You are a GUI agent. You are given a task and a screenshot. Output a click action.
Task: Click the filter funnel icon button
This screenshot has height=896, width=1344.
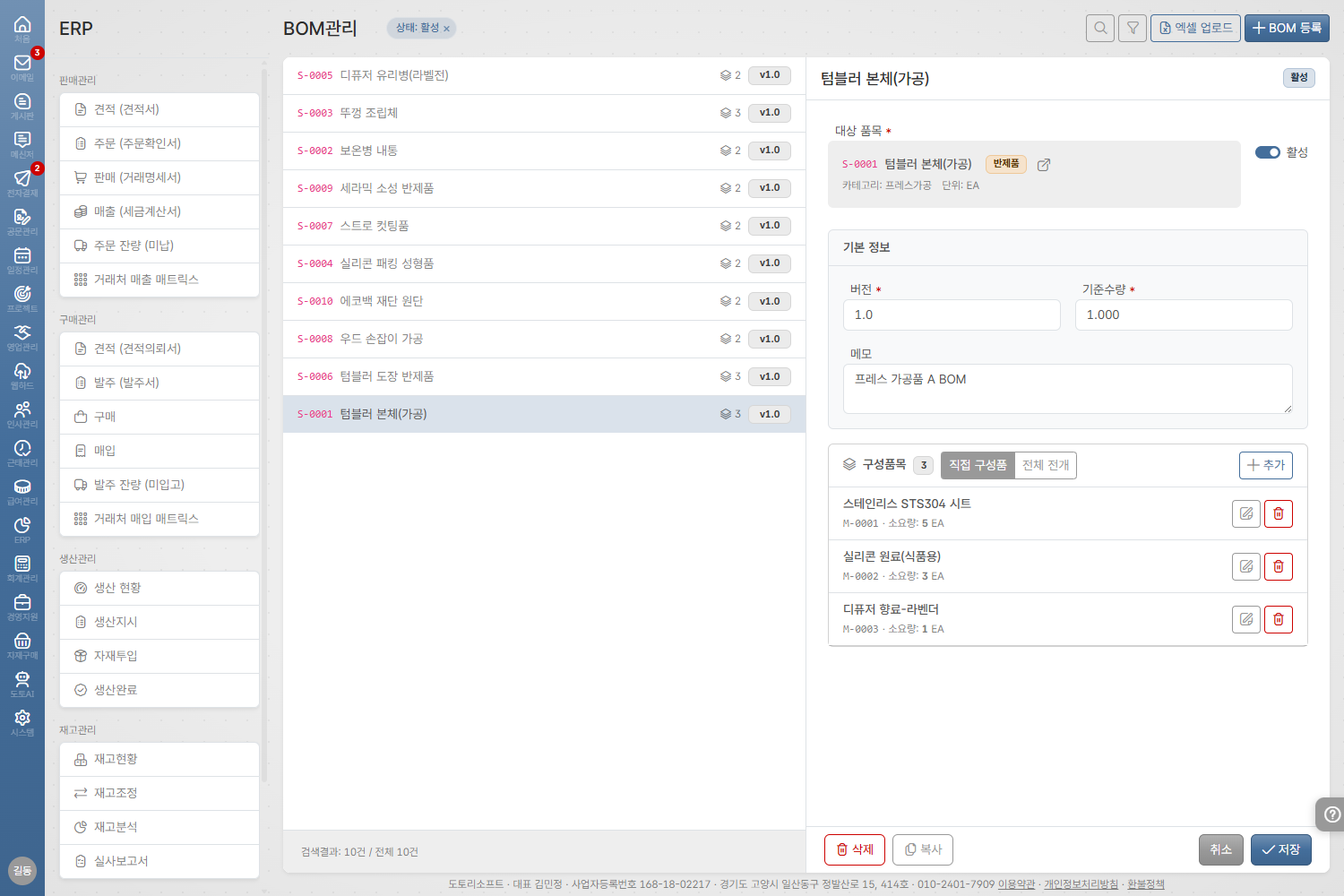pos(1133,28)
